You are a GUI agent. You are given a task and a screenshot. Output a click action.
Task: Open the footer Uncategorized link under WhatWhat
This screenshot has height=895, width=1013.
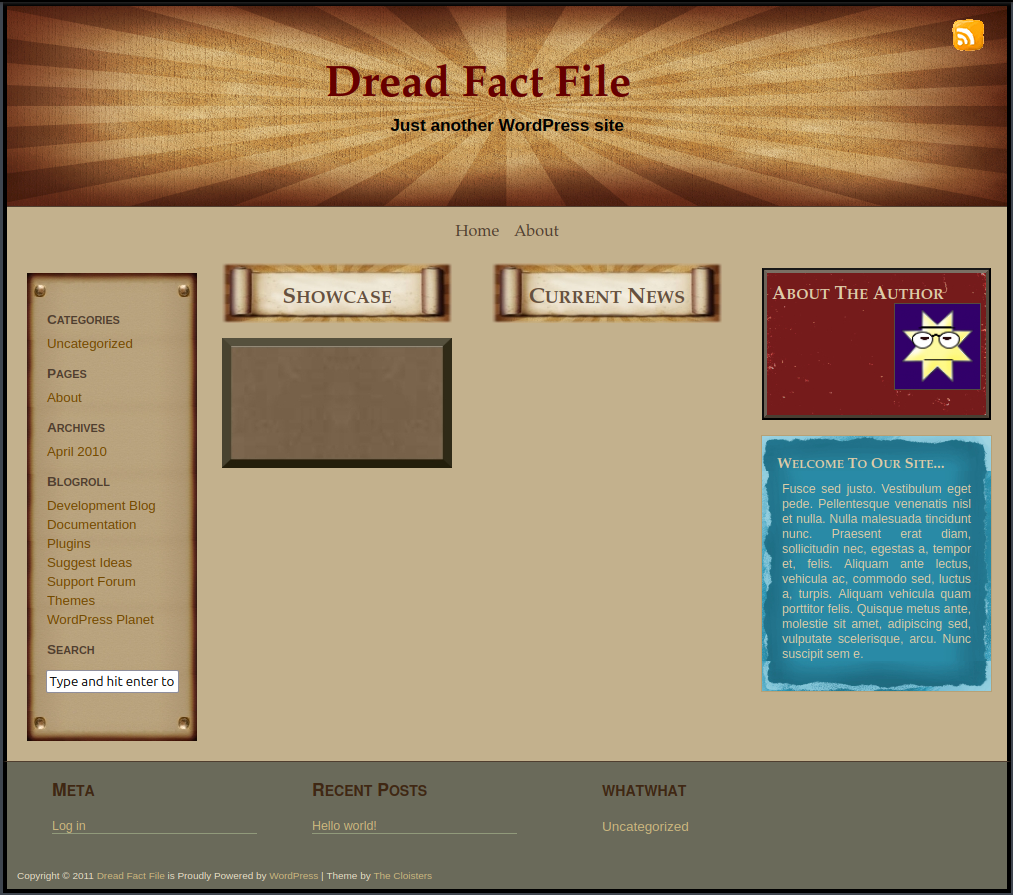[645, 827]
